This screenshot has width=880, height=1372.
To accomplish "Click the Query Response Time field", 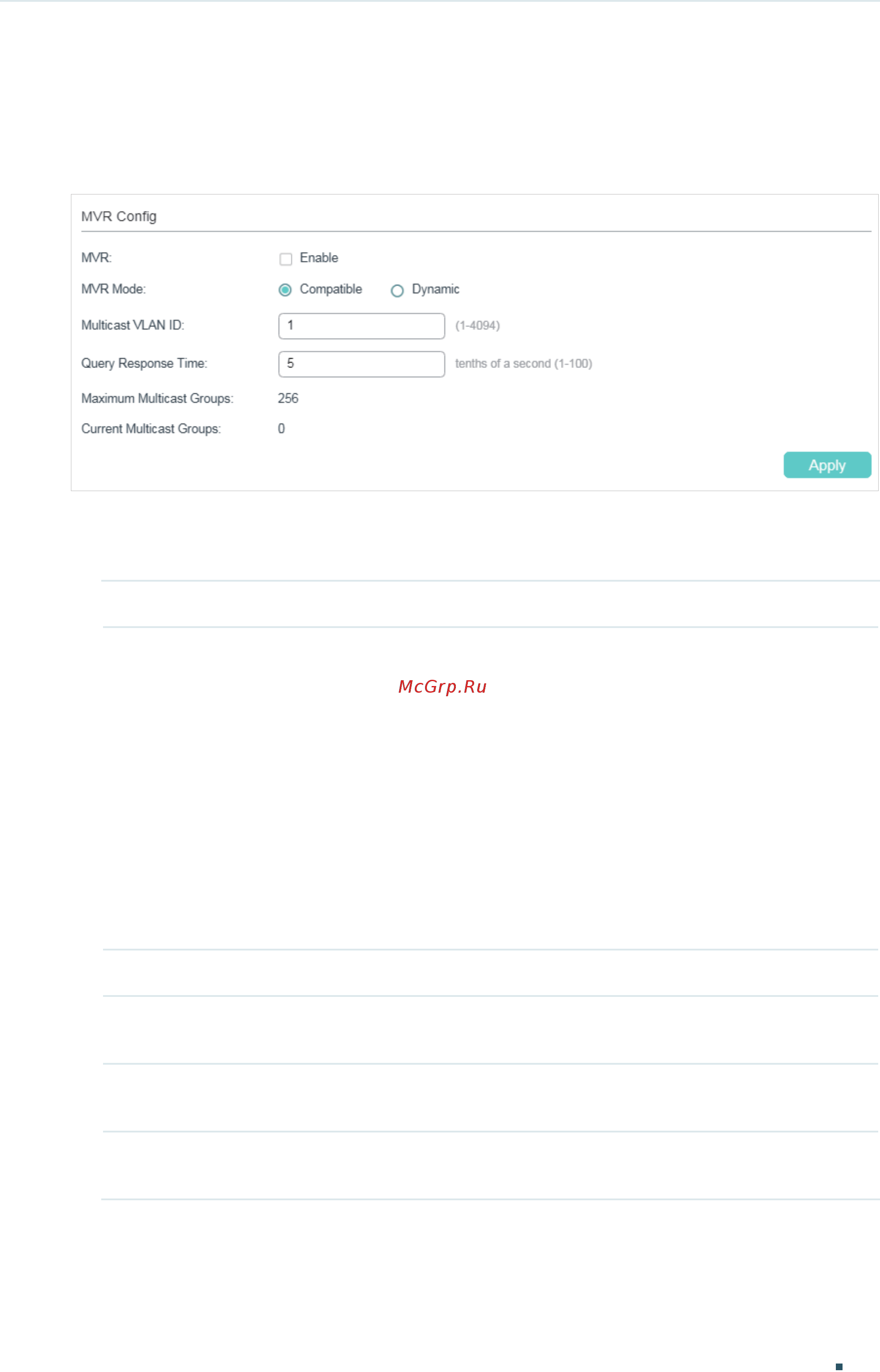I will (362, 364).
